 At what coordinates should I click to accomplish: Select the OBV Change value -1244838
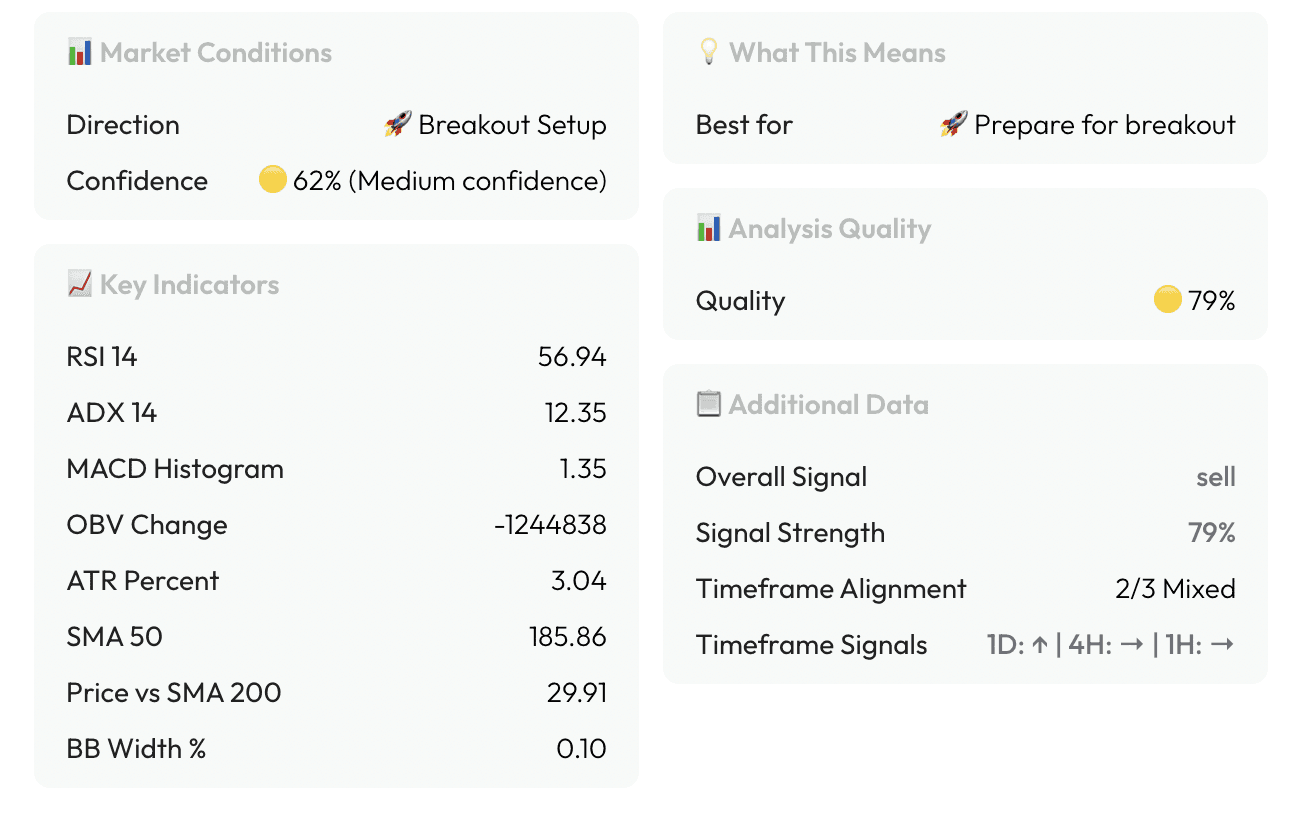click(550, 525)
